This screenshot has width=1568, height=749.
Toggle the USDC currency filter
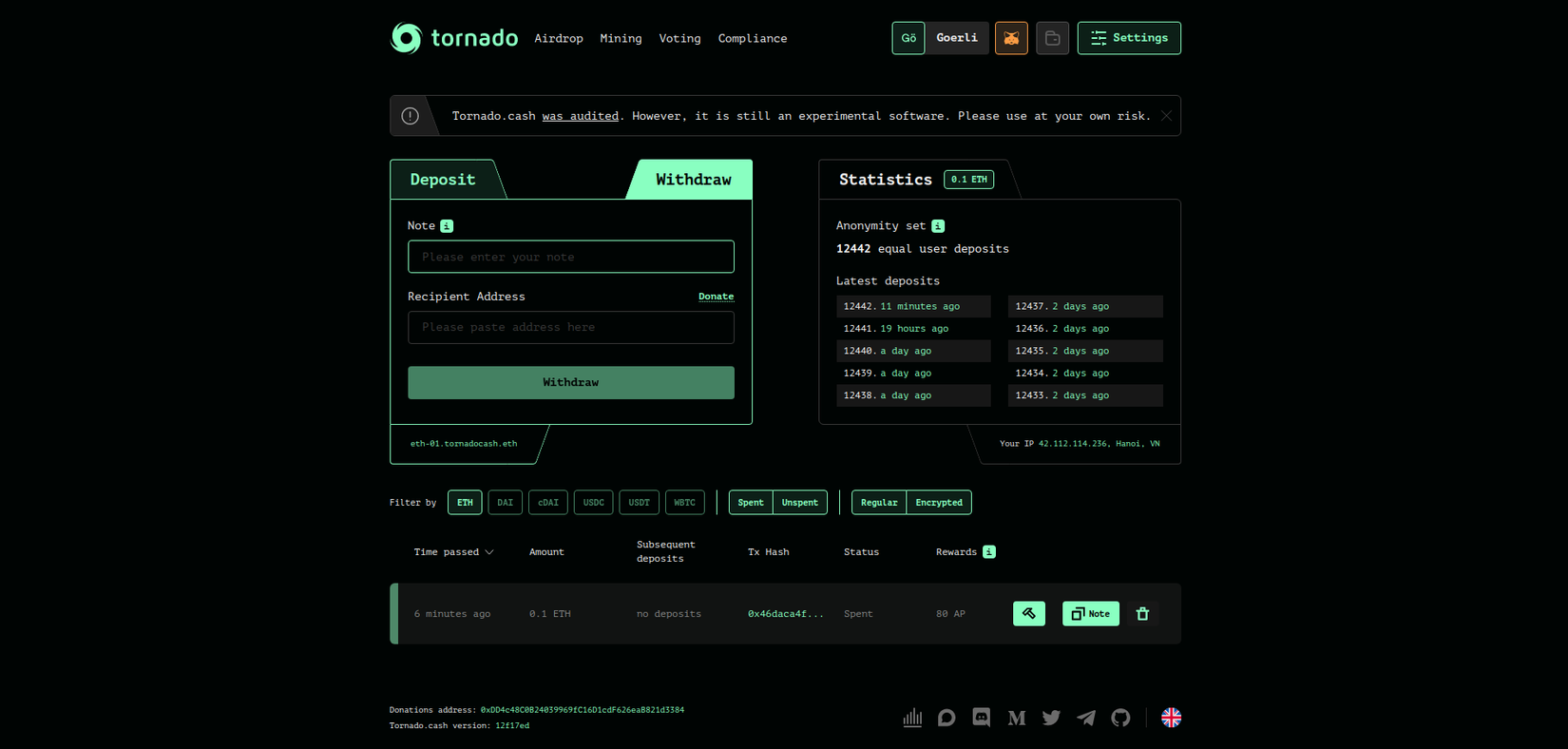[x=594, y=503]
